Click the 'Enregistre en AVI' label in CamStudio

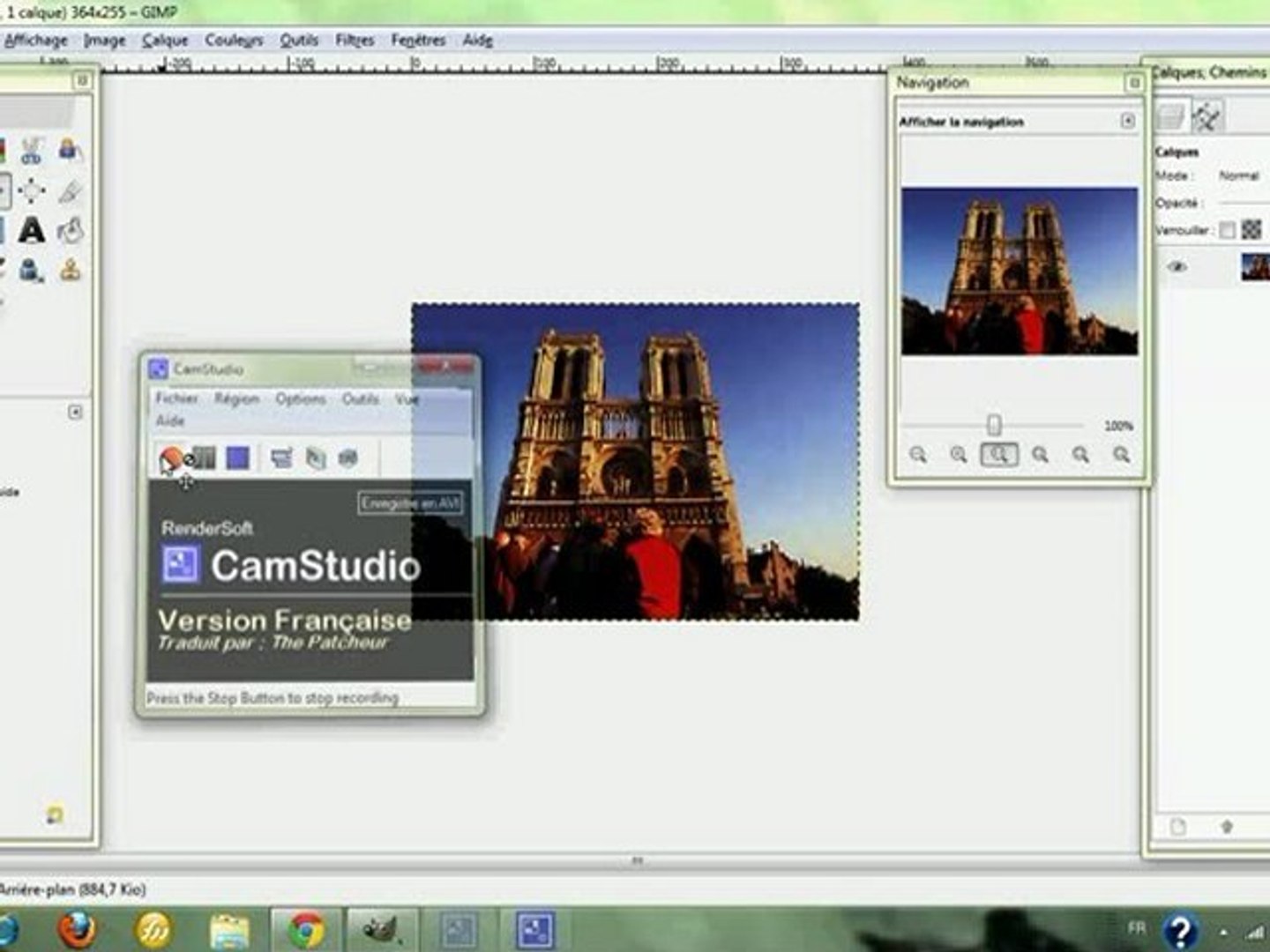[410, 502]
